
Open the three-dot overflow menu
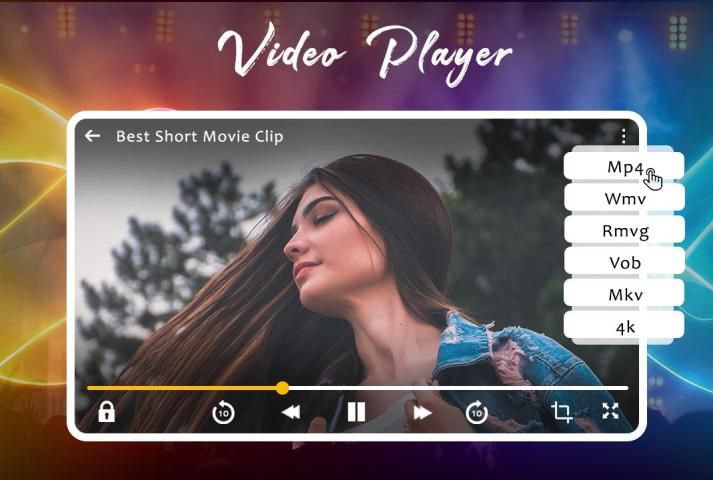click(x=623, y=136)
